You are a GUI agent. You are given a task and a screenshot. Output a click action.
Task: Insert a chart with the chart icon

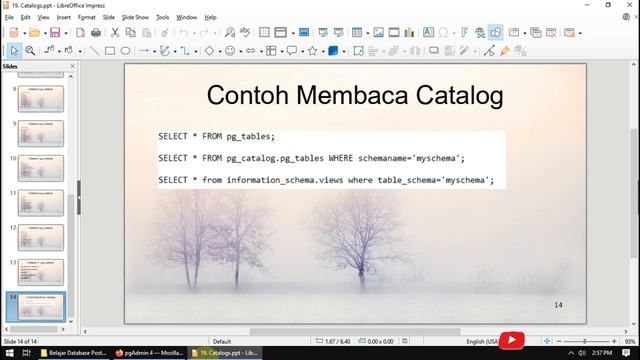(x=409, y=33)
